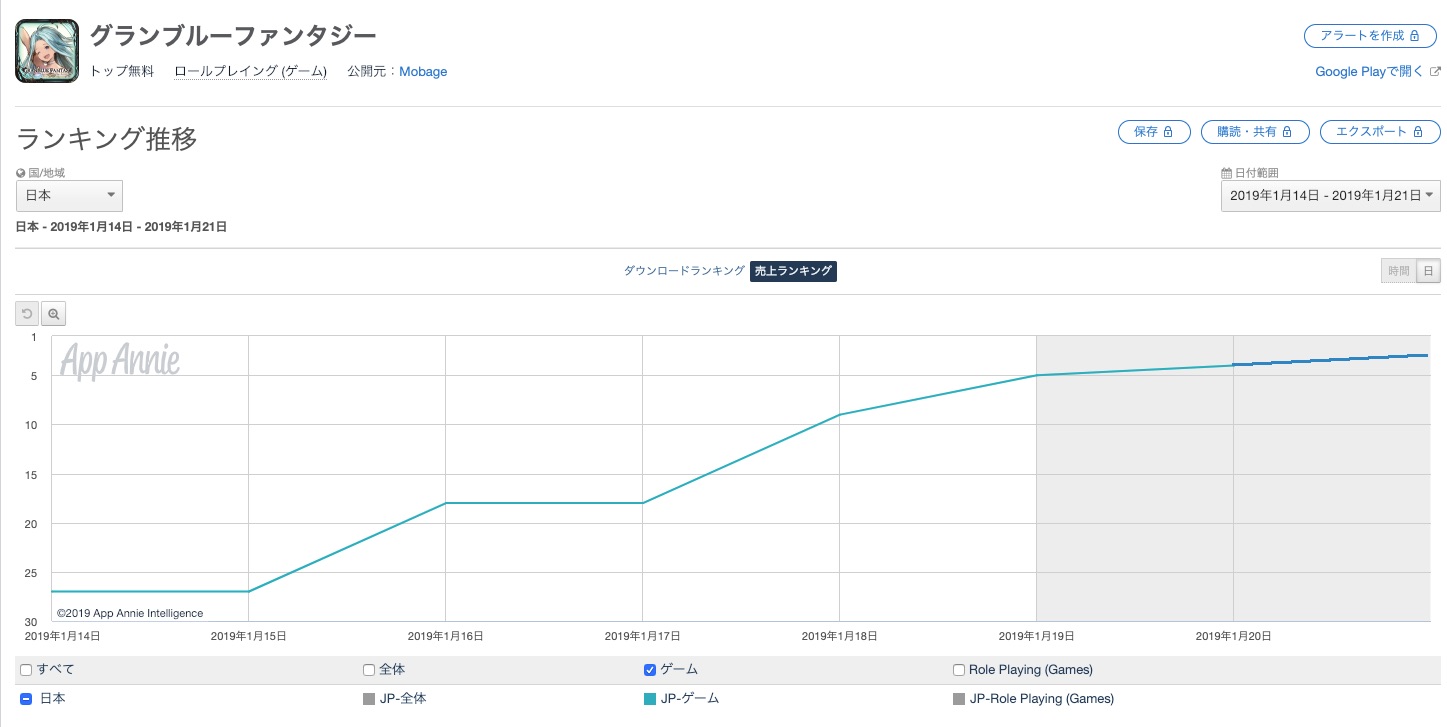Click the JP-ゲーム teal legend swatch
This screenshot has height=727, width=1447.
(x=650, y=699)
